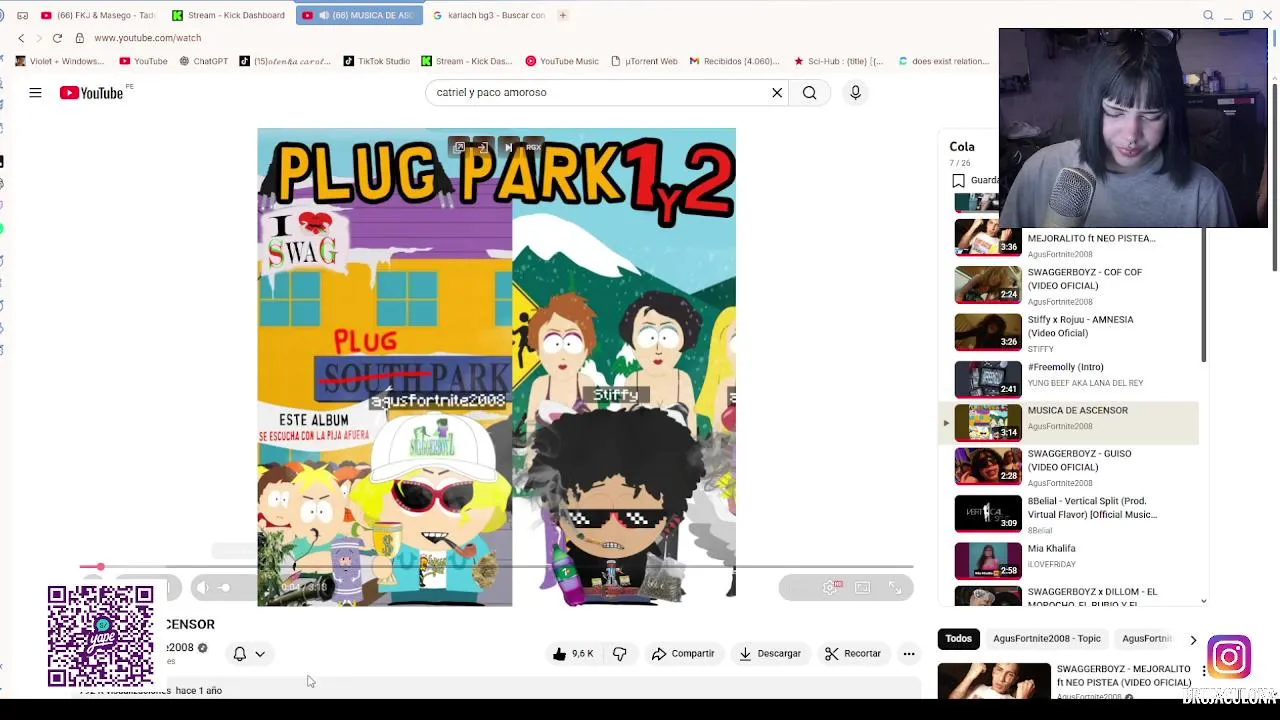This screenshot has width=1280, height=720.
Task: Click the Recortar clip button
Action: 853,654
